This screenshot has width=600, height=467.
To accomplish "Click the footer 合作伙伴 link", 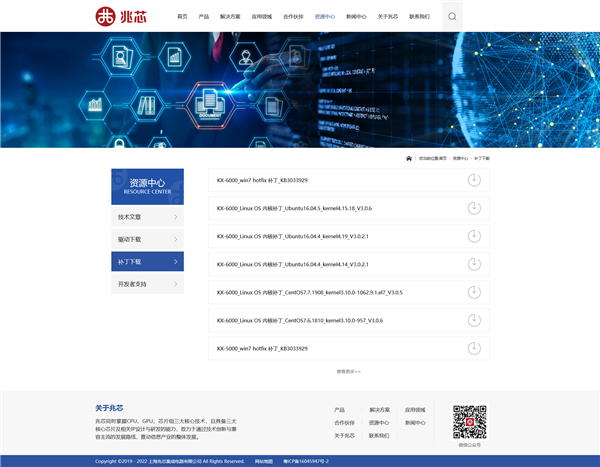I will tap(344, 423).
